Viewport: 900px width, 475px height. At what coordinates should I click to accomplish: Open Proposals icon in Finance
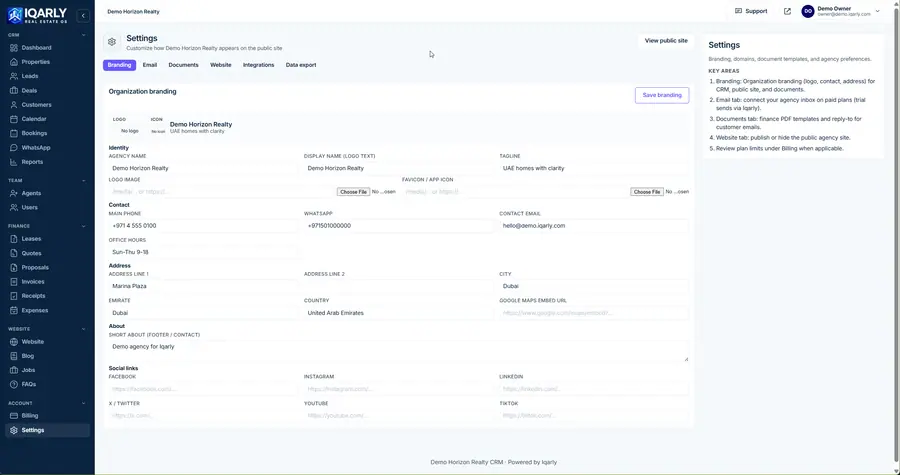point(14,267)
